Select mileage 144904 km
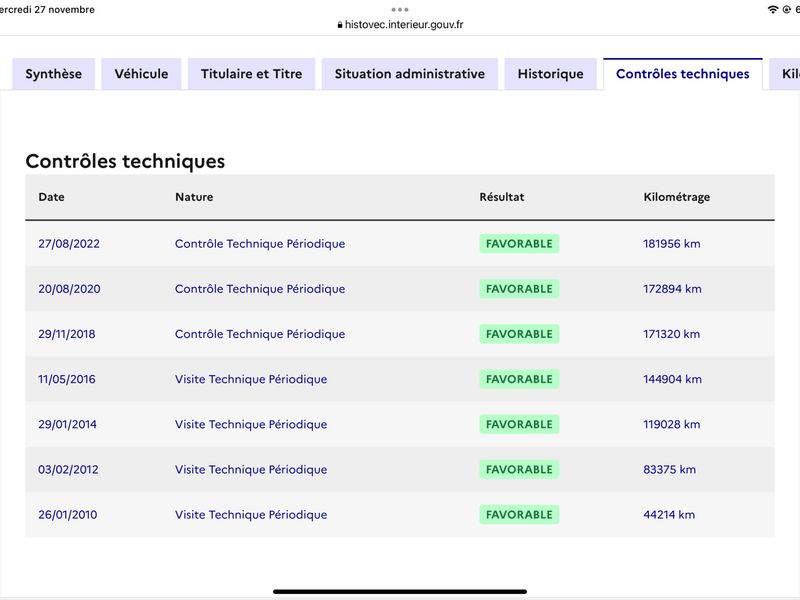Viewport: 800px width, 600px height. coord(672,379)
